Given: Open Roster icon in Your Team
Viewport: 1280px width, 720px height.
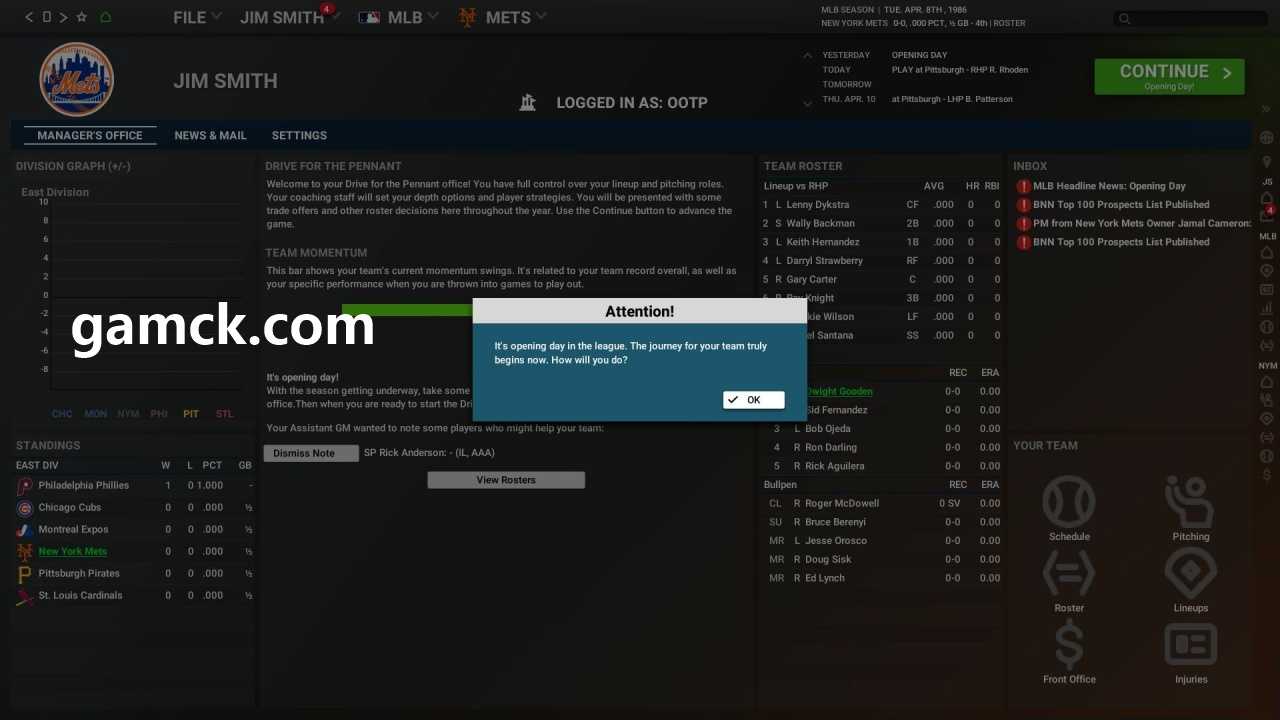Looking at the screenshot, I should pos(1069,573).
